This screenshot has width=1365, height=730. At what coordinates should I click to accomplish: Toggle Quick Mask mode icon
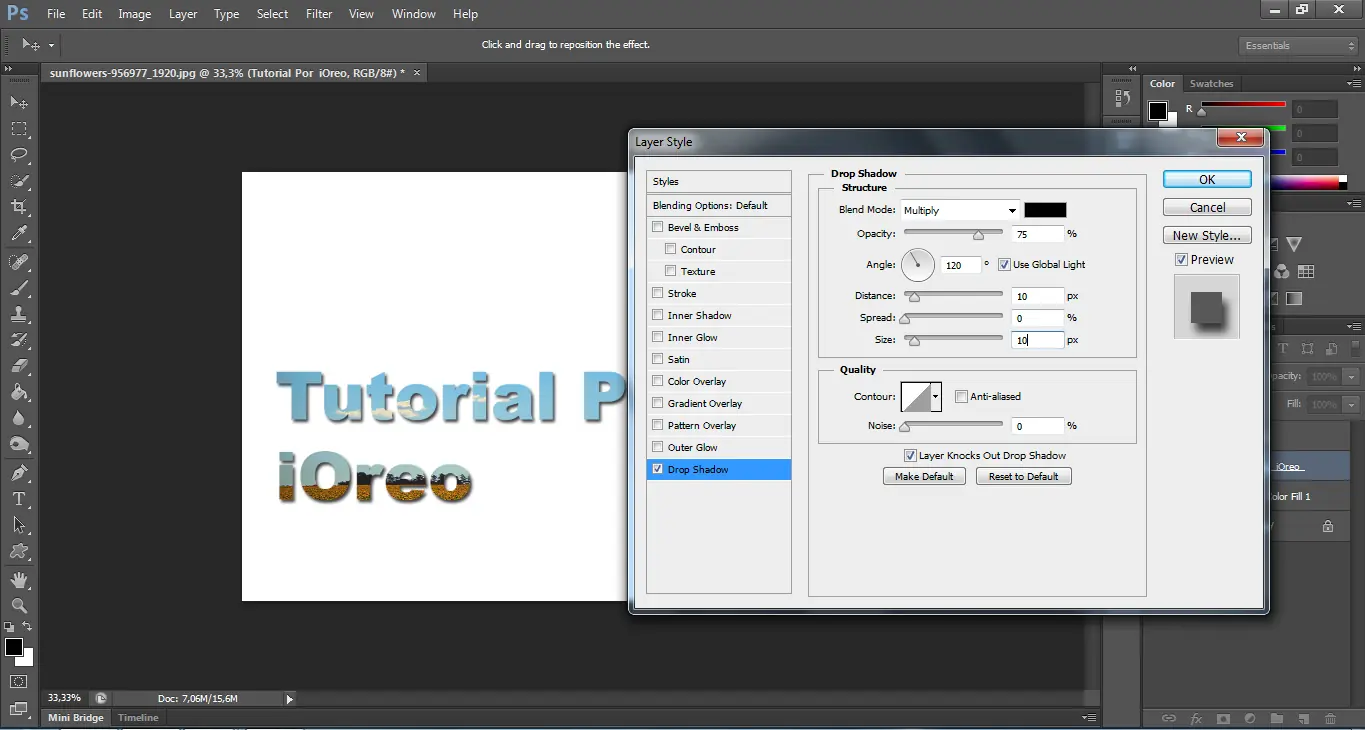click(x=19, y=682)
